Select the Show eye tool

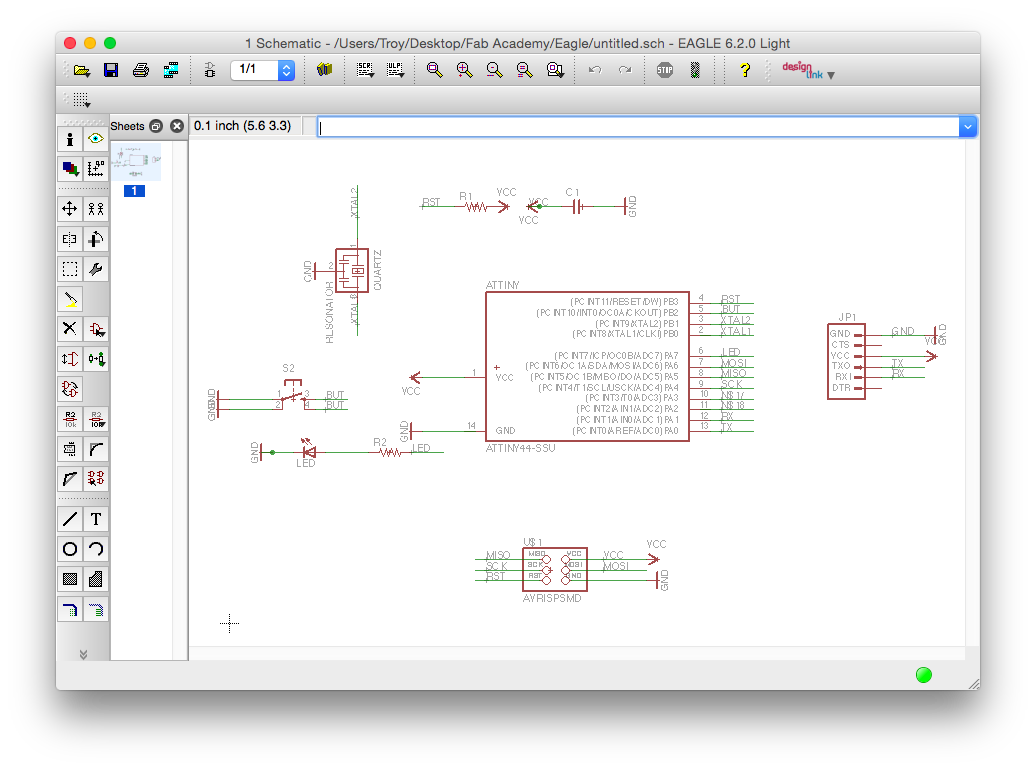pyautogui.click(x=96, y=139)
